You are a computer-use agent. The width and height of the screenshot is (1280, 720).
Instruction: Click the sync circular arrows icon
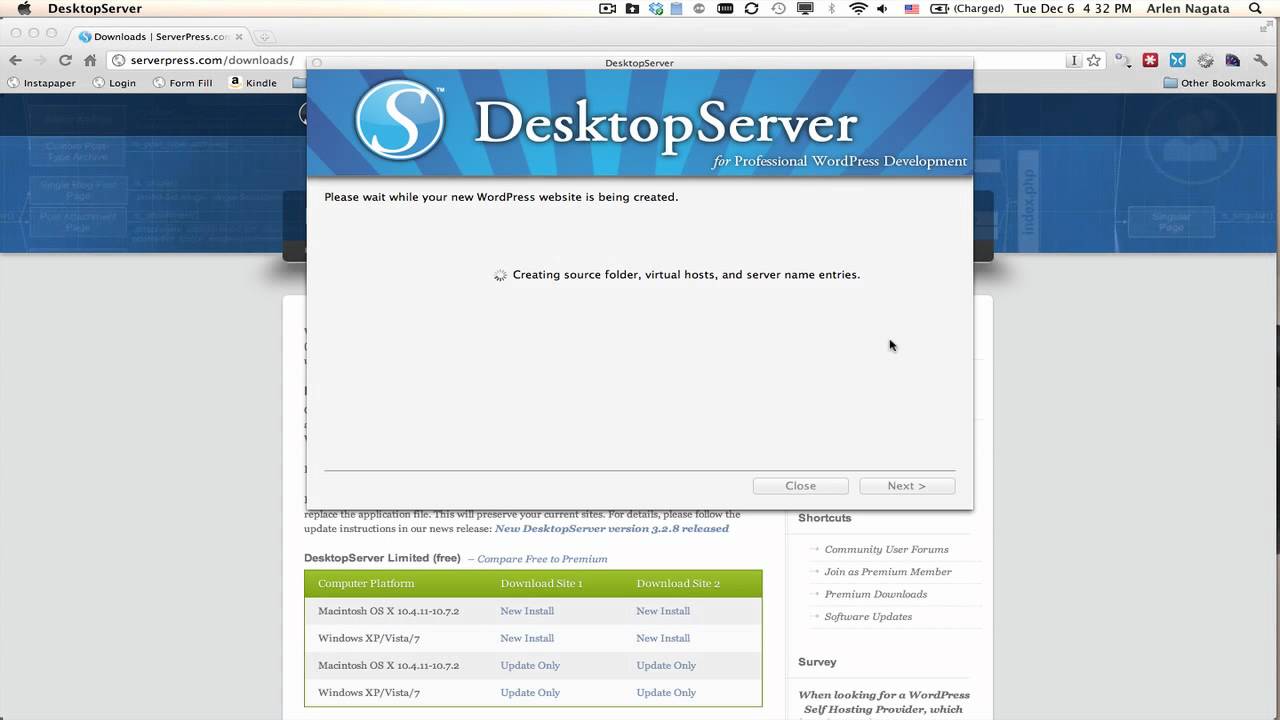click(751, 9)
